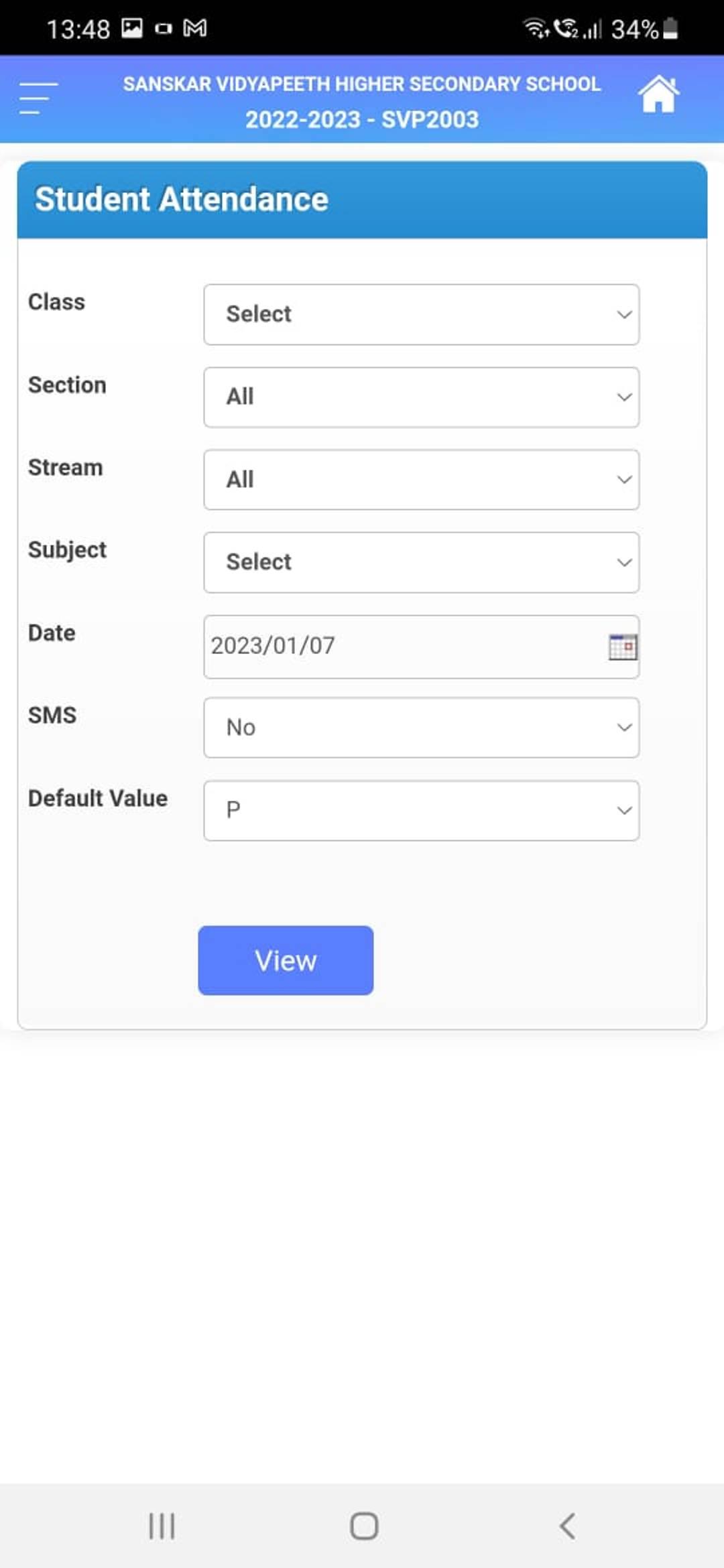Image resolution: width=724 pixels, height=1568 pixels.
Task: Tap the home icon in header
Action: 658,94
